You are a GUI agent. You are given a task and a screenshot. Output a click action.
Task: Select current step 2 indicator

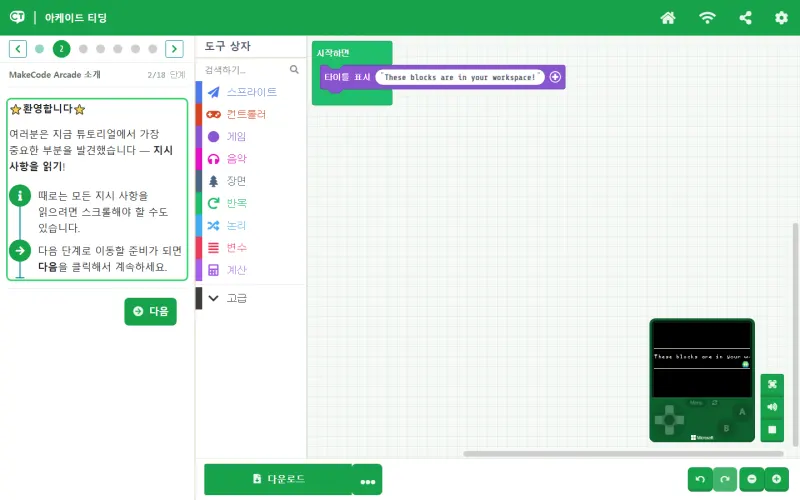62,49
